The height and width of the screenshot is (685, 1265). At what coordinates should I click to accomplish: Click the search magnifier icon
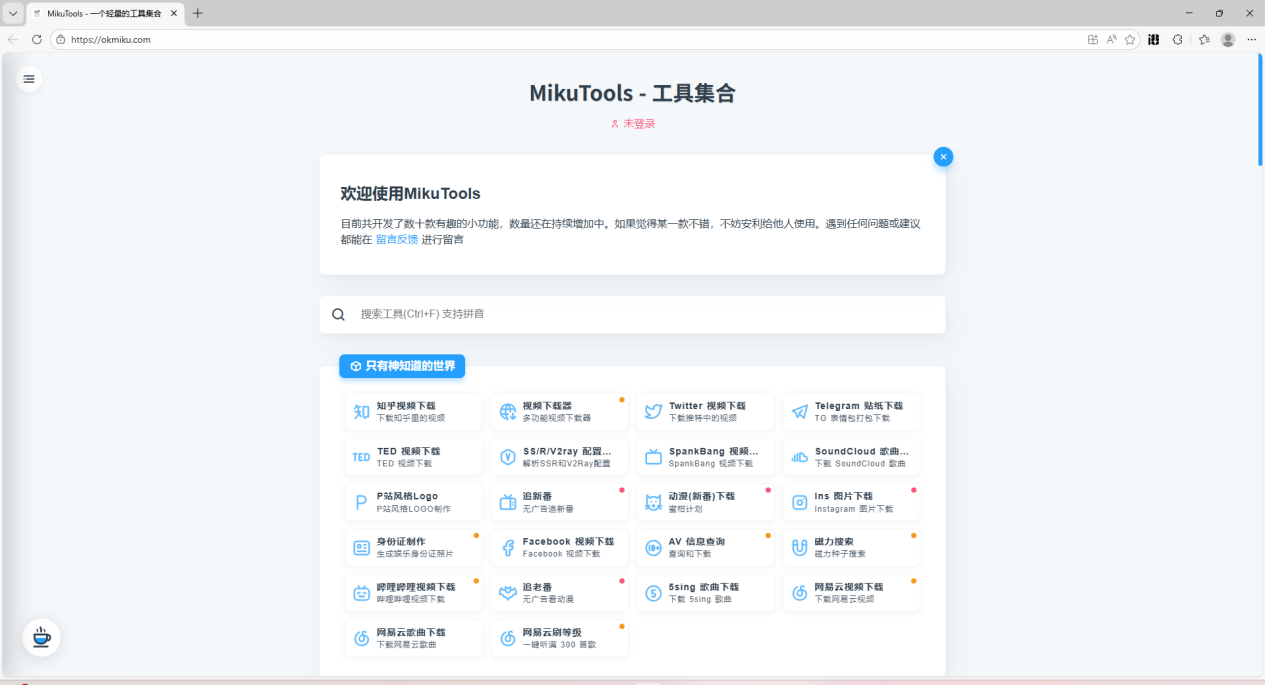(x=338, y=314)
